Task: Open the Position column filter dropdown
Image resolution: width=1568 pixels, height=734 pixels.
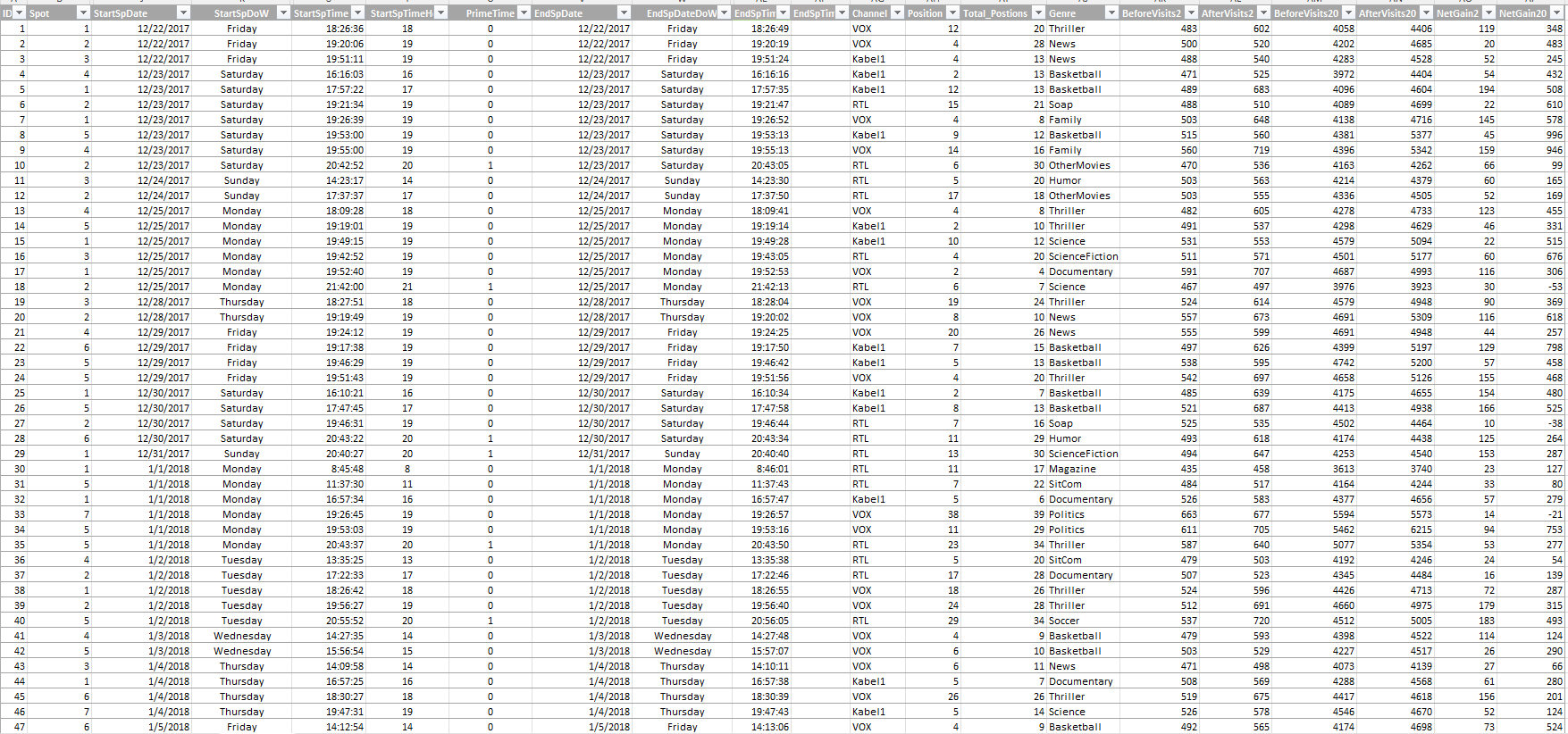Action: pyautogui.click(x=952, y=13)
